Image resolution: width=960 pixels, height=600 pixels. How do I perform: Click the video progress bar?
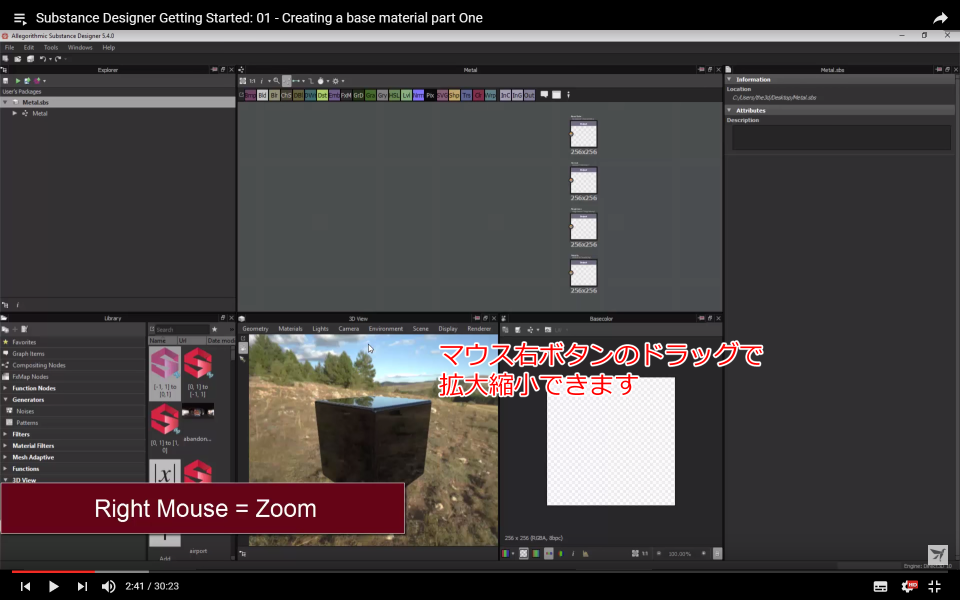480,572
